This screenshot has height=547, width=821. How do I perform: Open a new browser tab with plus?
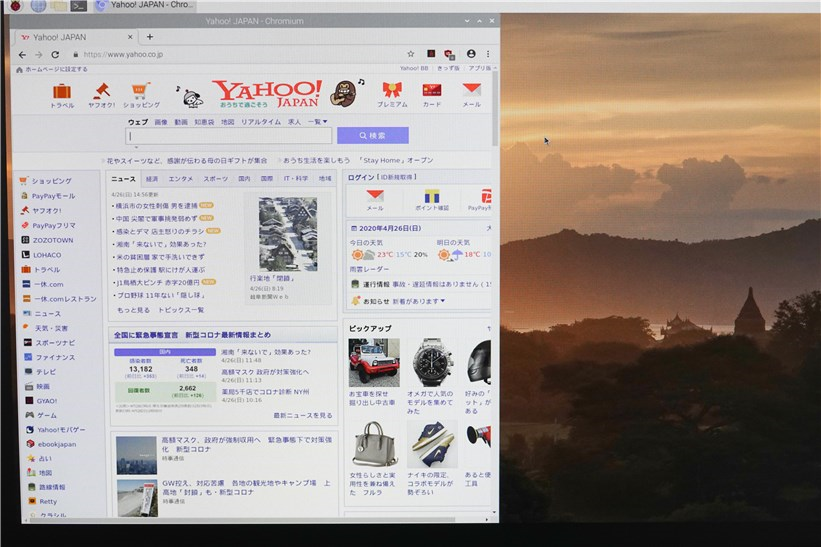150,37
